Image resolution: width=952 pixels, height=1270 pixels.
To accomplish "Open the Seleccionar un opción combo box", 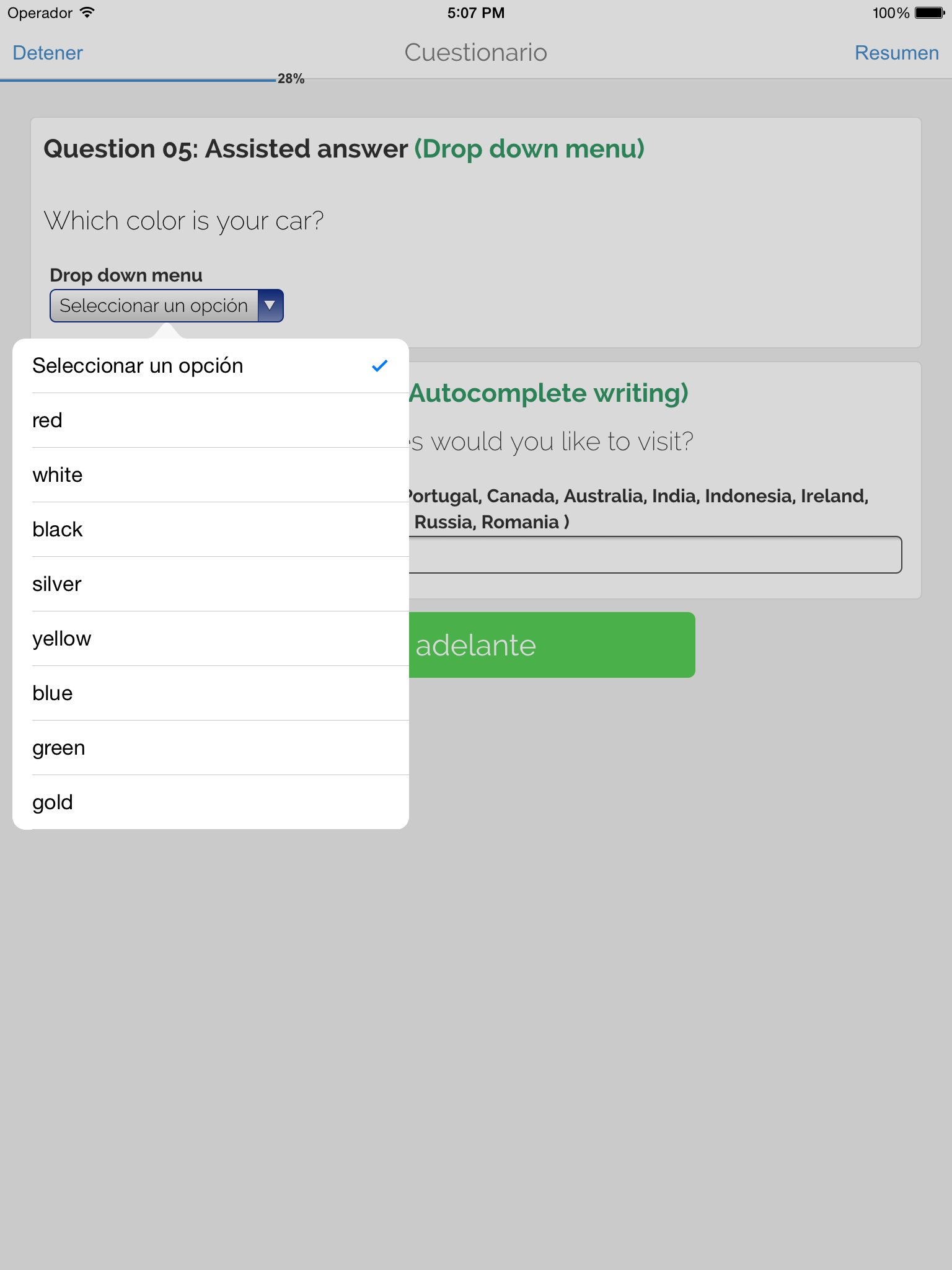I will 166,306.
